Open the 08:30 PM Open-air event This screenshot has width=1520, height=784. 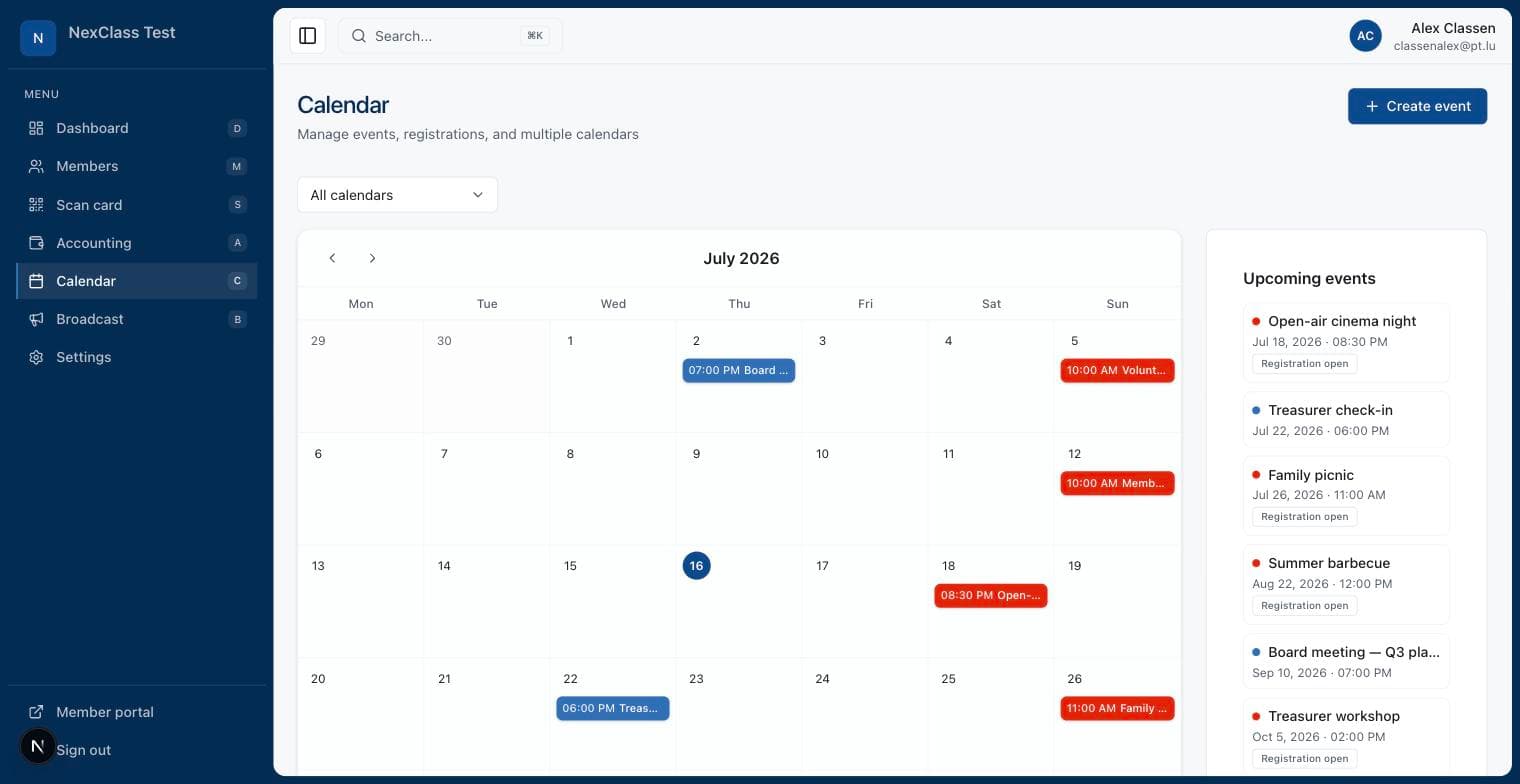coord(991,595)
